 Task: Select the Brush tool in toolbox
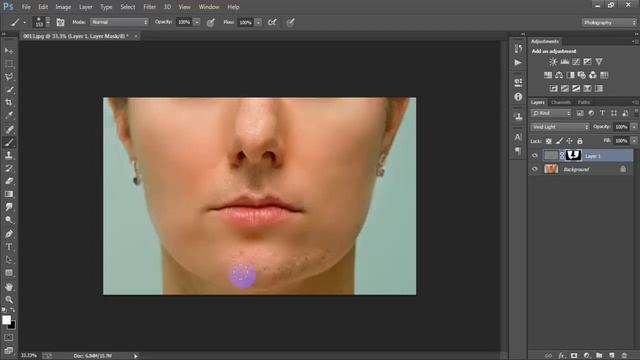pyautogui.click(x=9, y=142)
